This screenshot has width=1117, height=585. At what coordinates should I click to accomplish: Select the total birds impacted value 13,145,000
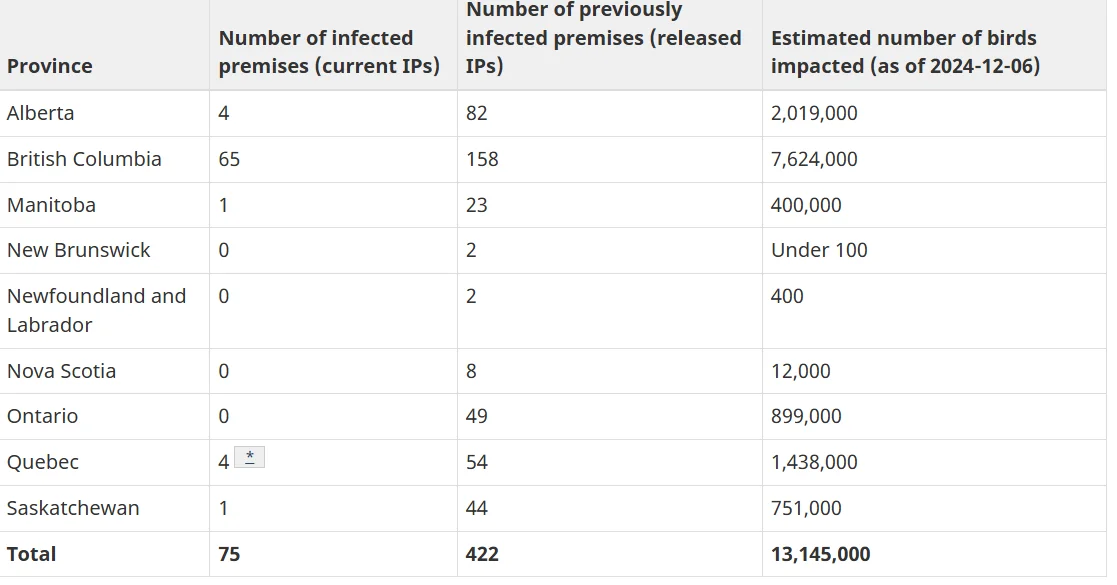[x=821, y=554]
